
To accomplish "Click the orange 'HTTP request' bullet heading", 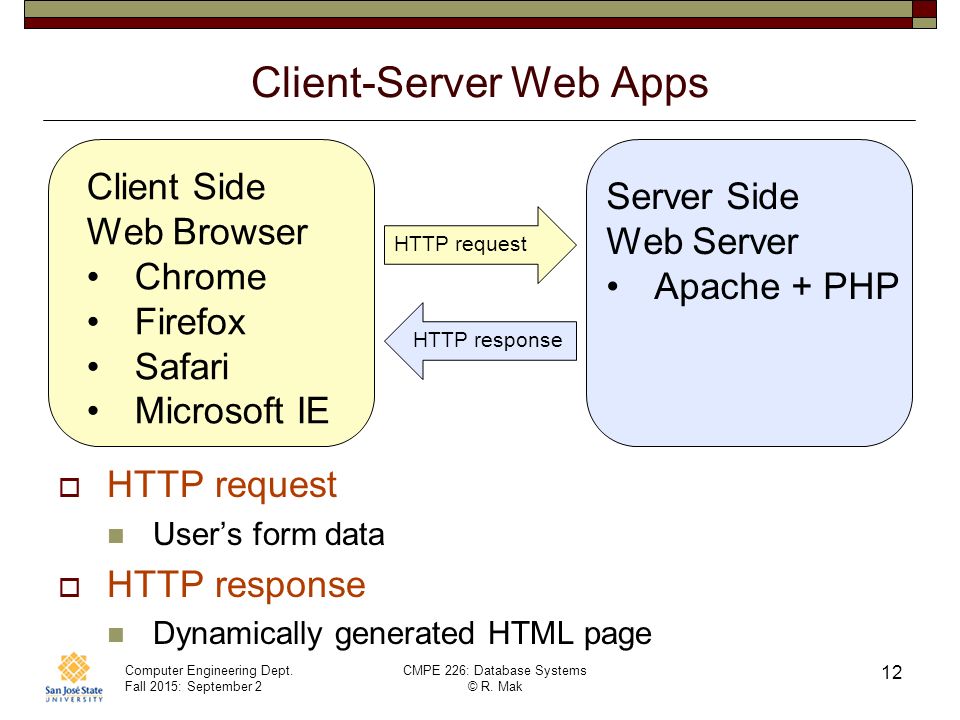I will point(222,486).
